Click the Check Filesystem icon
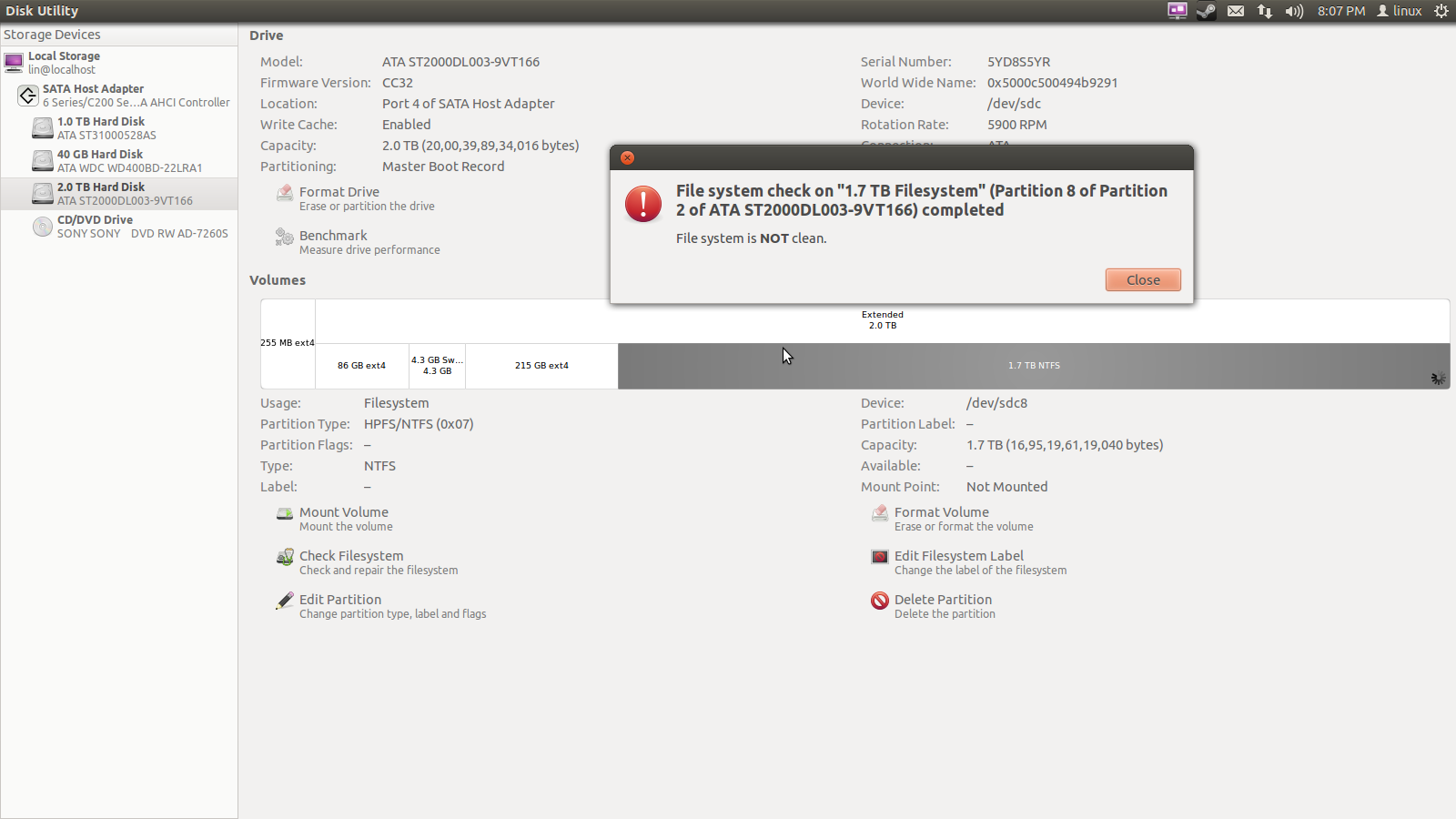 (285, 557)
